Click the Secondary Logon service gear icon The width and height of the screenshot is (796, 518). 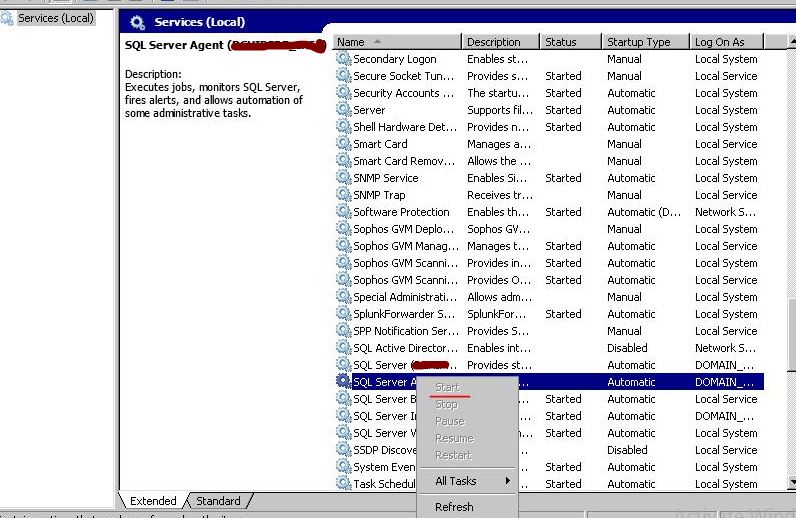344,58
